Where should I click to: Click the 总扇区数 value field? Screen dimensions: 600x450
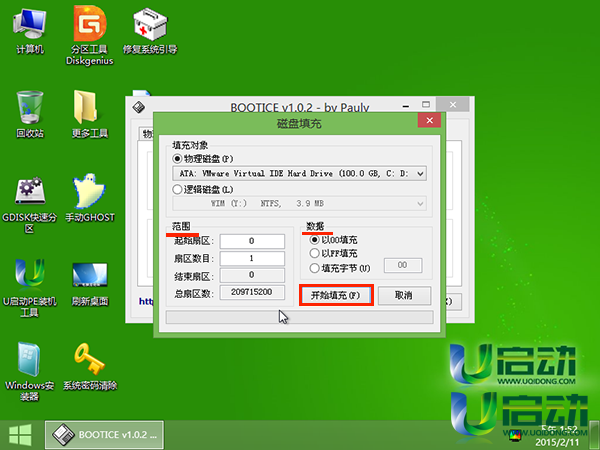tap(252, 292)
